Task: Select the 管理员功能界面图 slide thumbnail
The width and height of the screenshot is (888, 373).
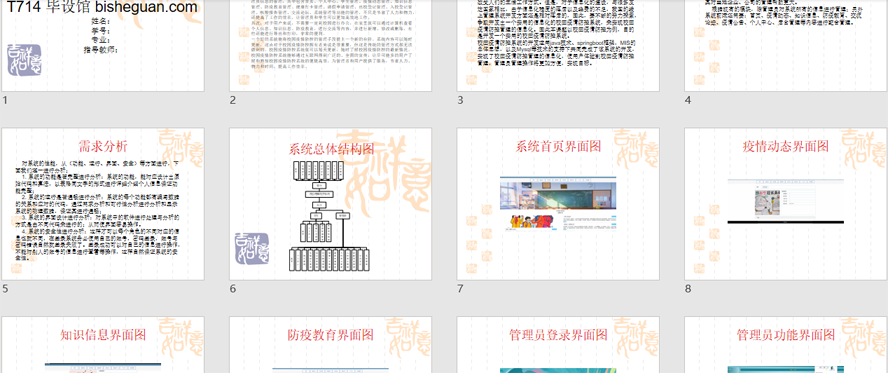Action: [x=785, y=345]
